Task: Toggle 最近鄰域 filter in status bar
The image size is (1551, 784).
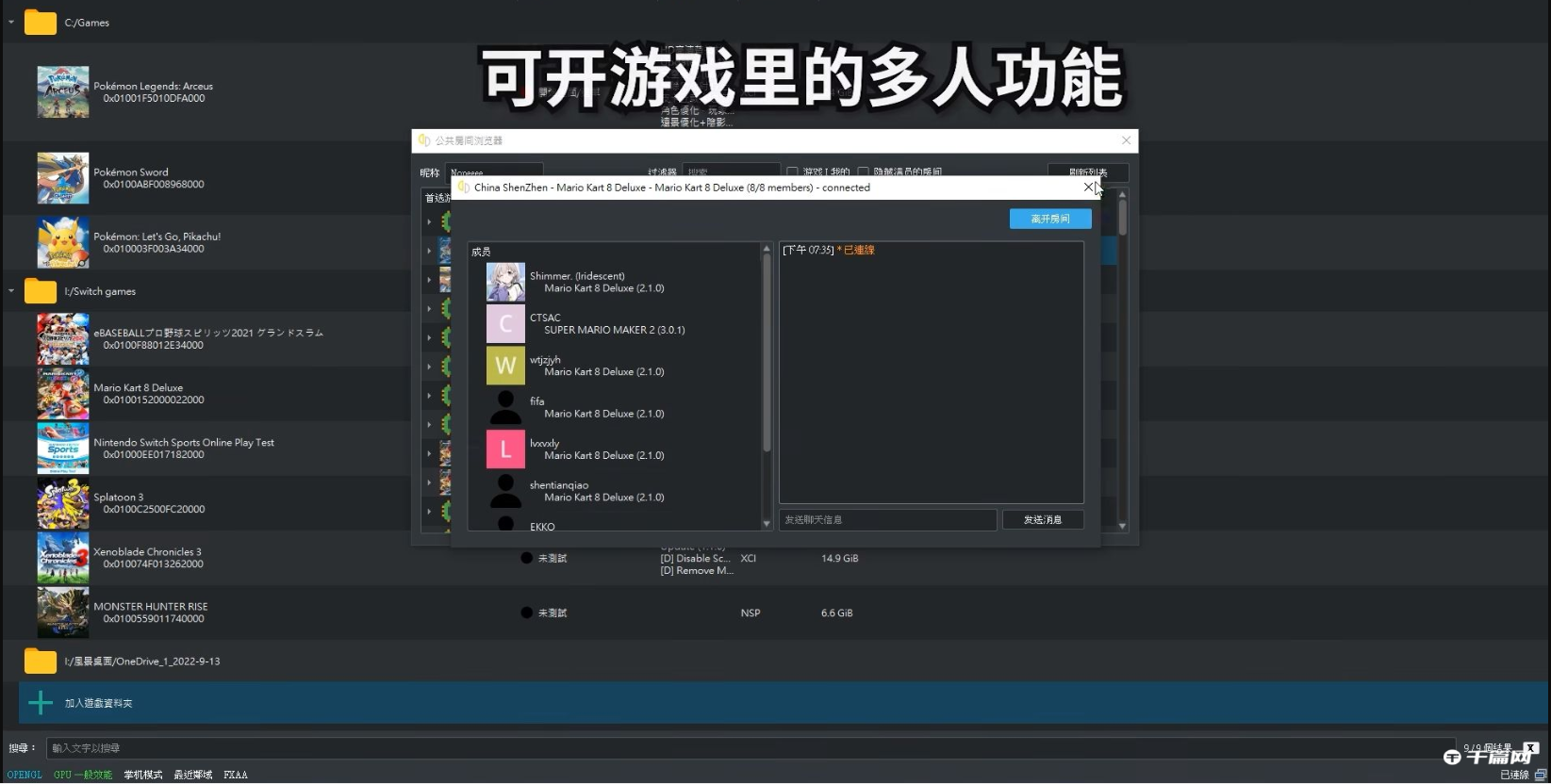Action: (x=193, y=775)
